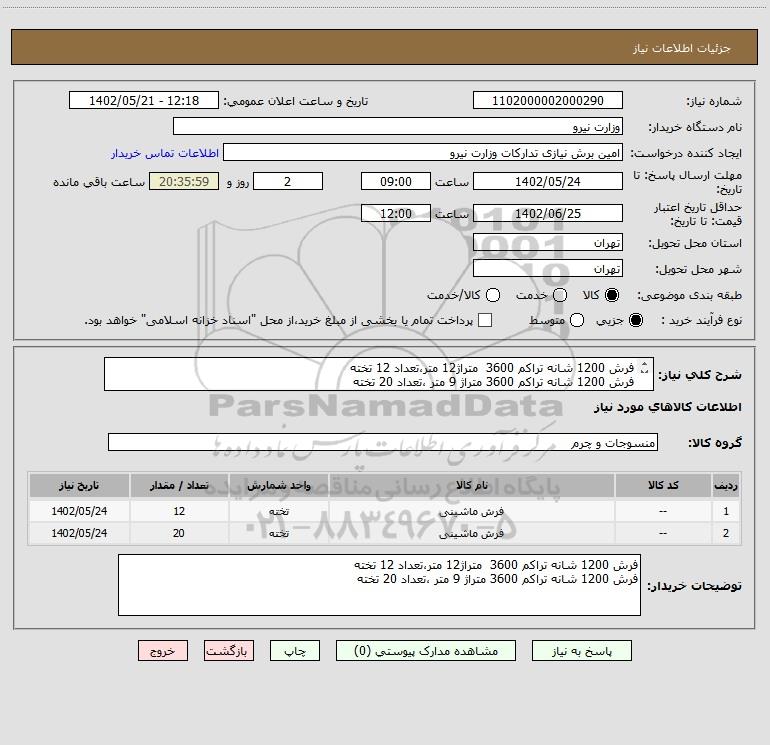Click فرش ماشینی in row 2
The width and height of the screenshot is (770, 745).
[471, 533]
